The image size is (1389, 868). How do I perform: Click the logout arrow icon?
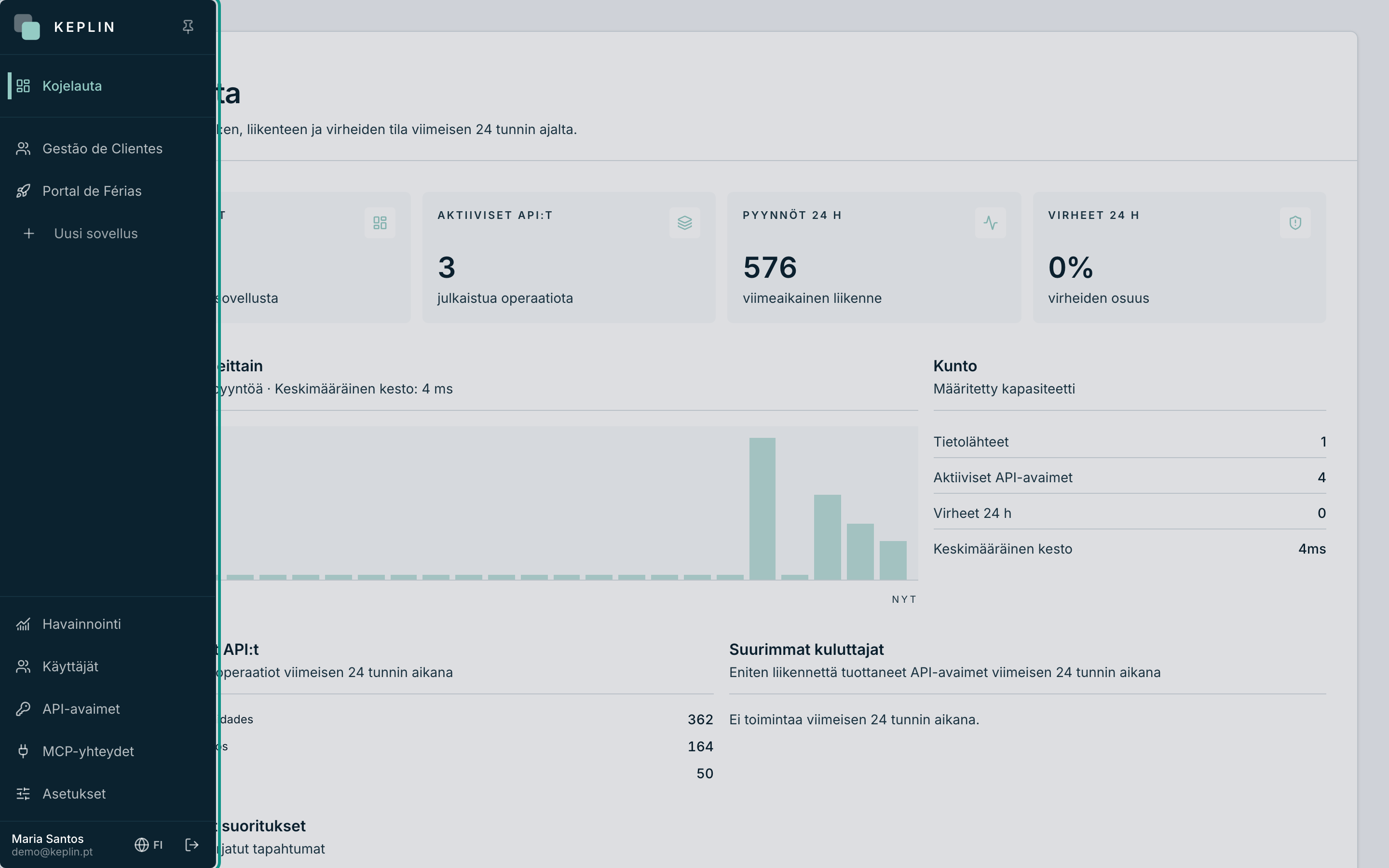coord(191,844)
